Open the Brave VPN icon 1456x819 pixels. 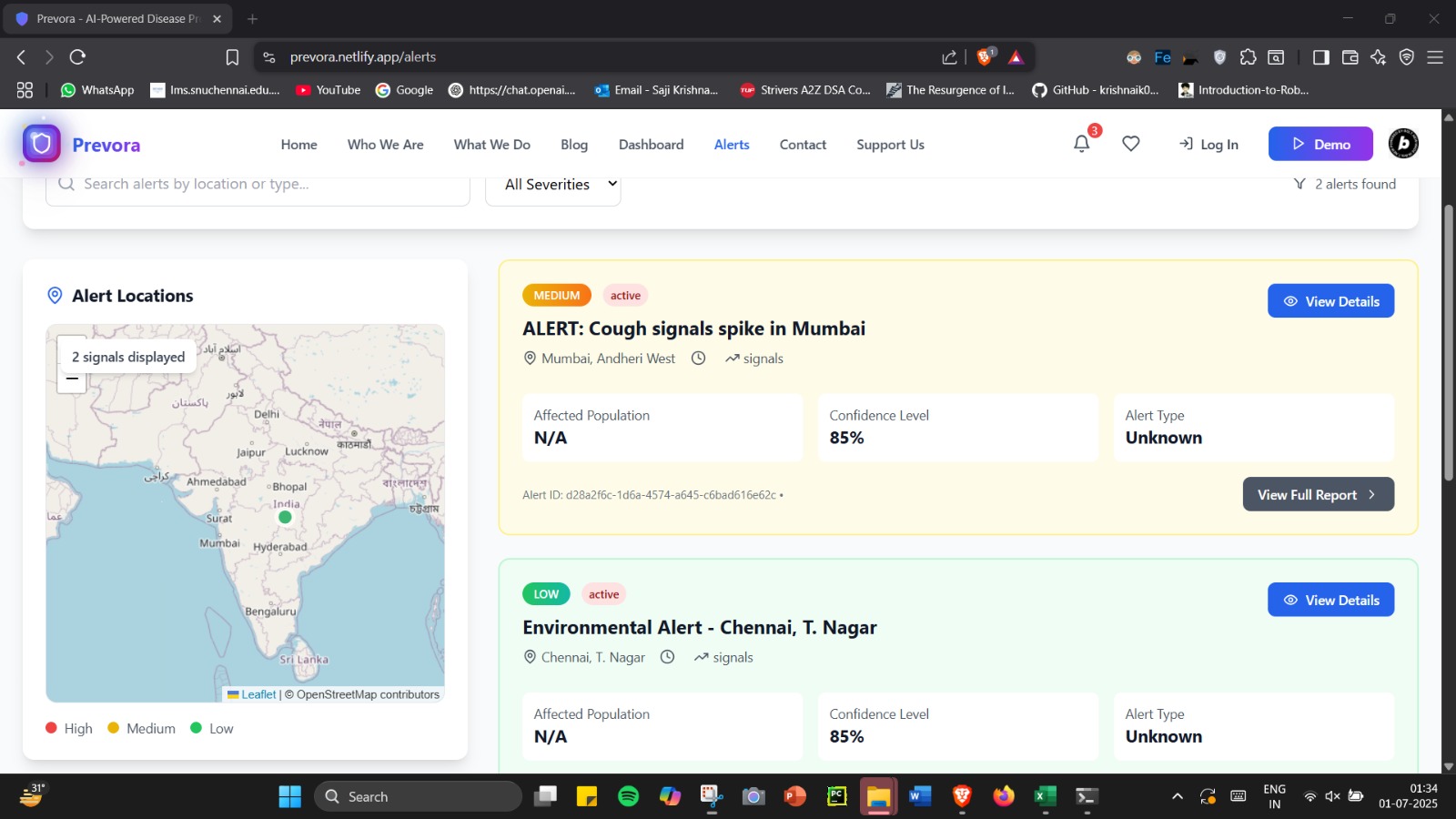coord(1407,57)
